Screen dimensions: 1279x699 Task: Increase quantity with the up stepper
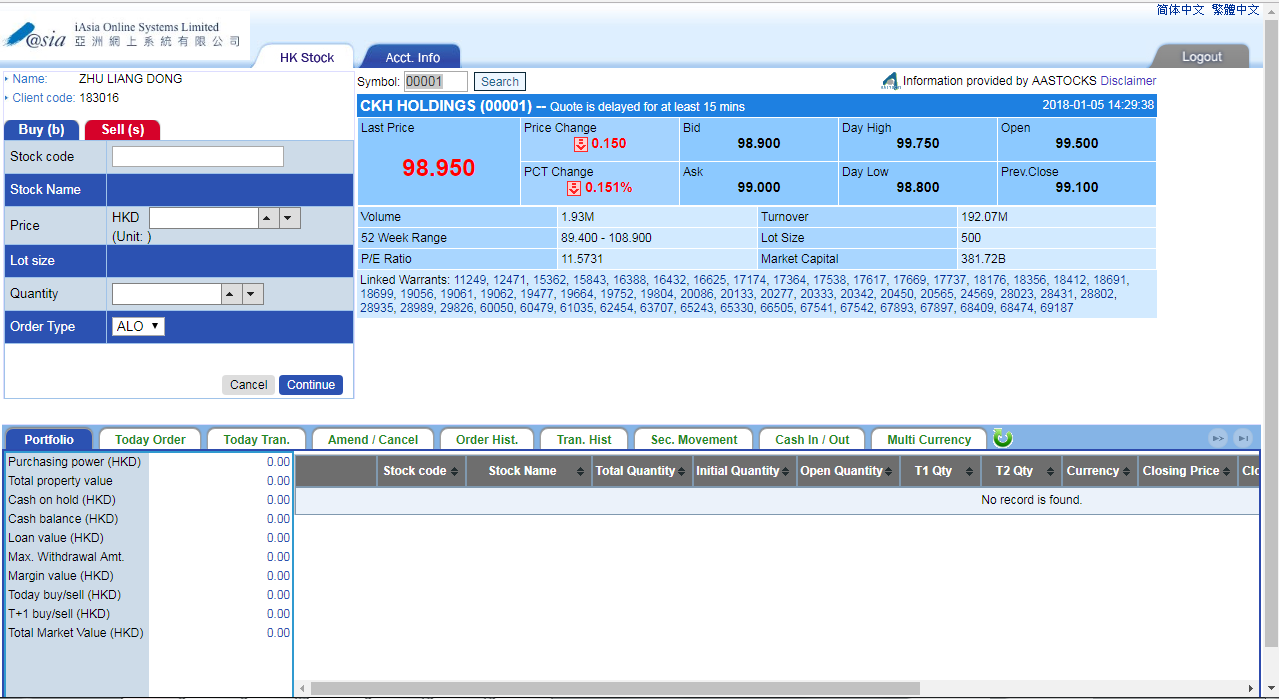(231, 294)
